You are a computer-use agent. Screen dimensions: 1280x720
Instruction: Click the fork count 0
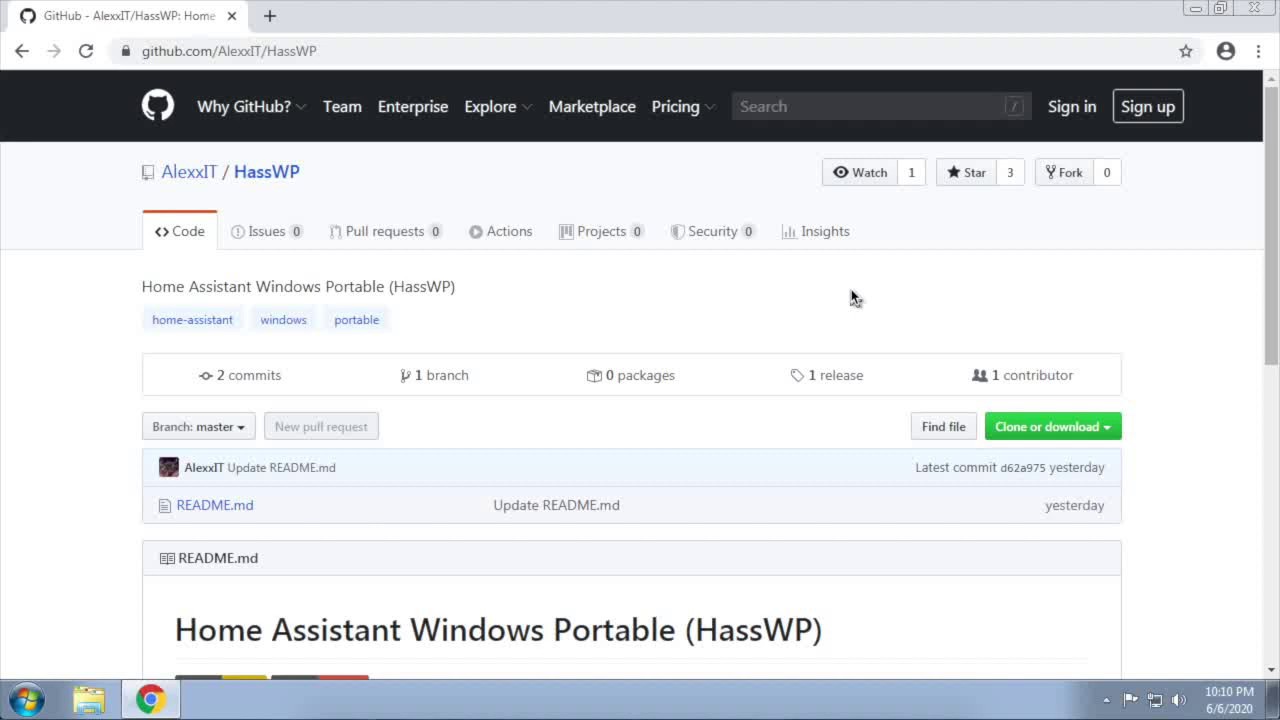tap(1106, 172)
